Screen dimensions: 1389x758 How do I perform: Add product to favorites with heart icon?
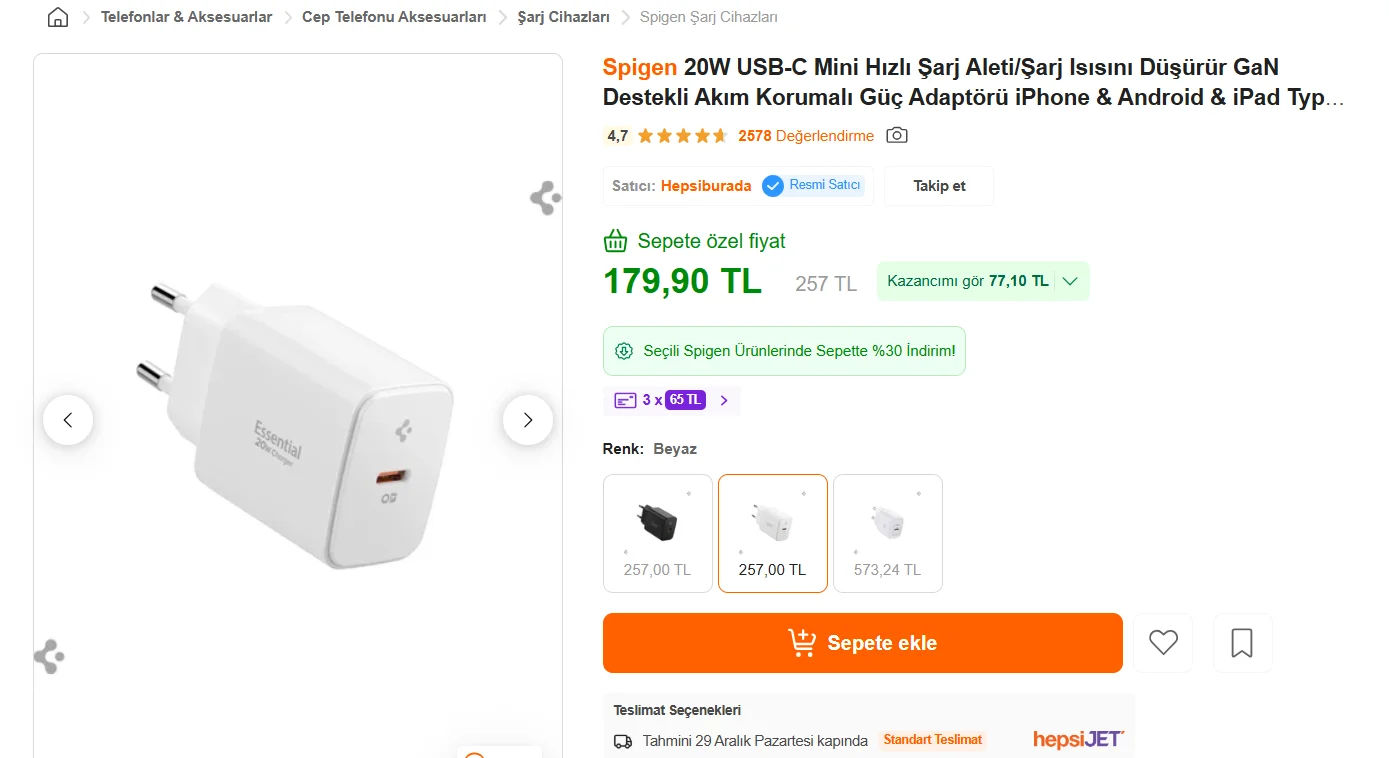[x=1163, y=642]
